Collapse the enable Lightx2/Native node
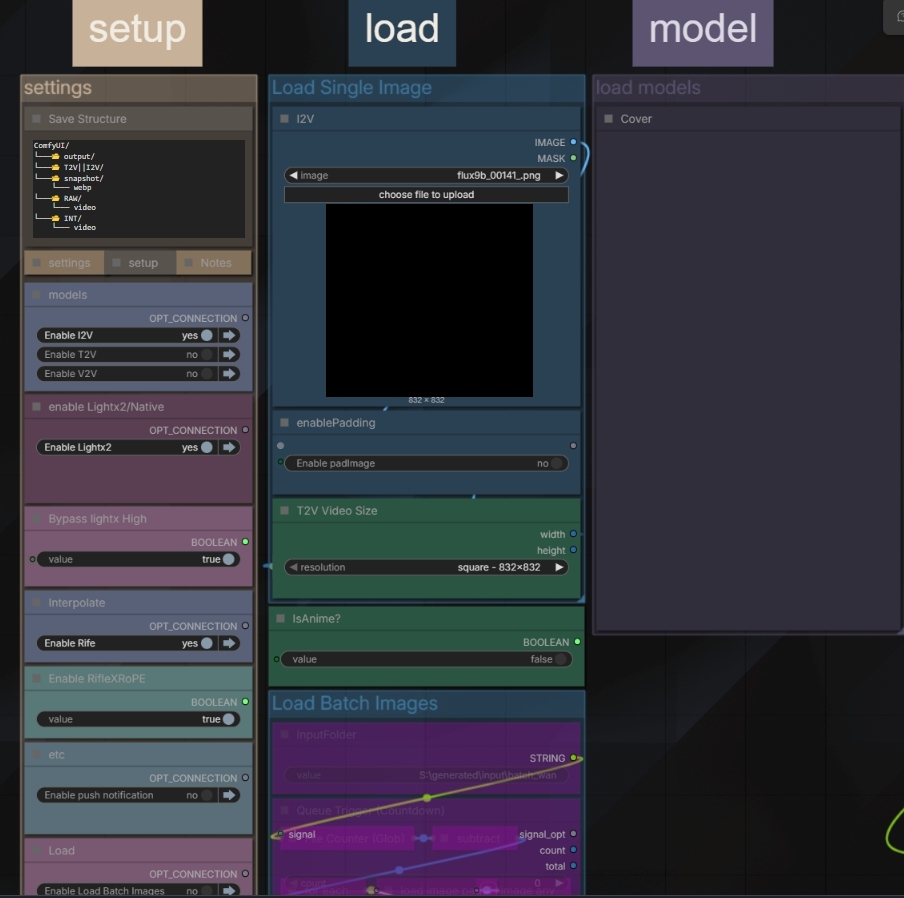904x898 pixels. tap(36, 406)
